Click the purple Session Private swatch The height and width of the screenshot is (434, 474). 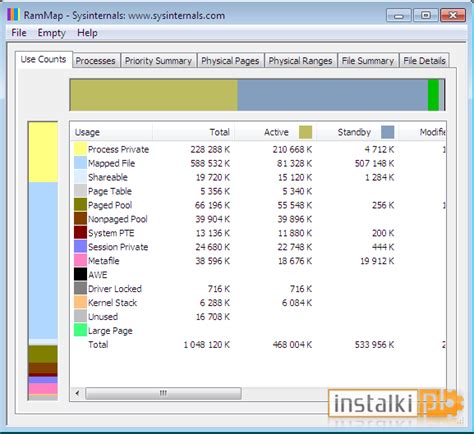(80, 247)
